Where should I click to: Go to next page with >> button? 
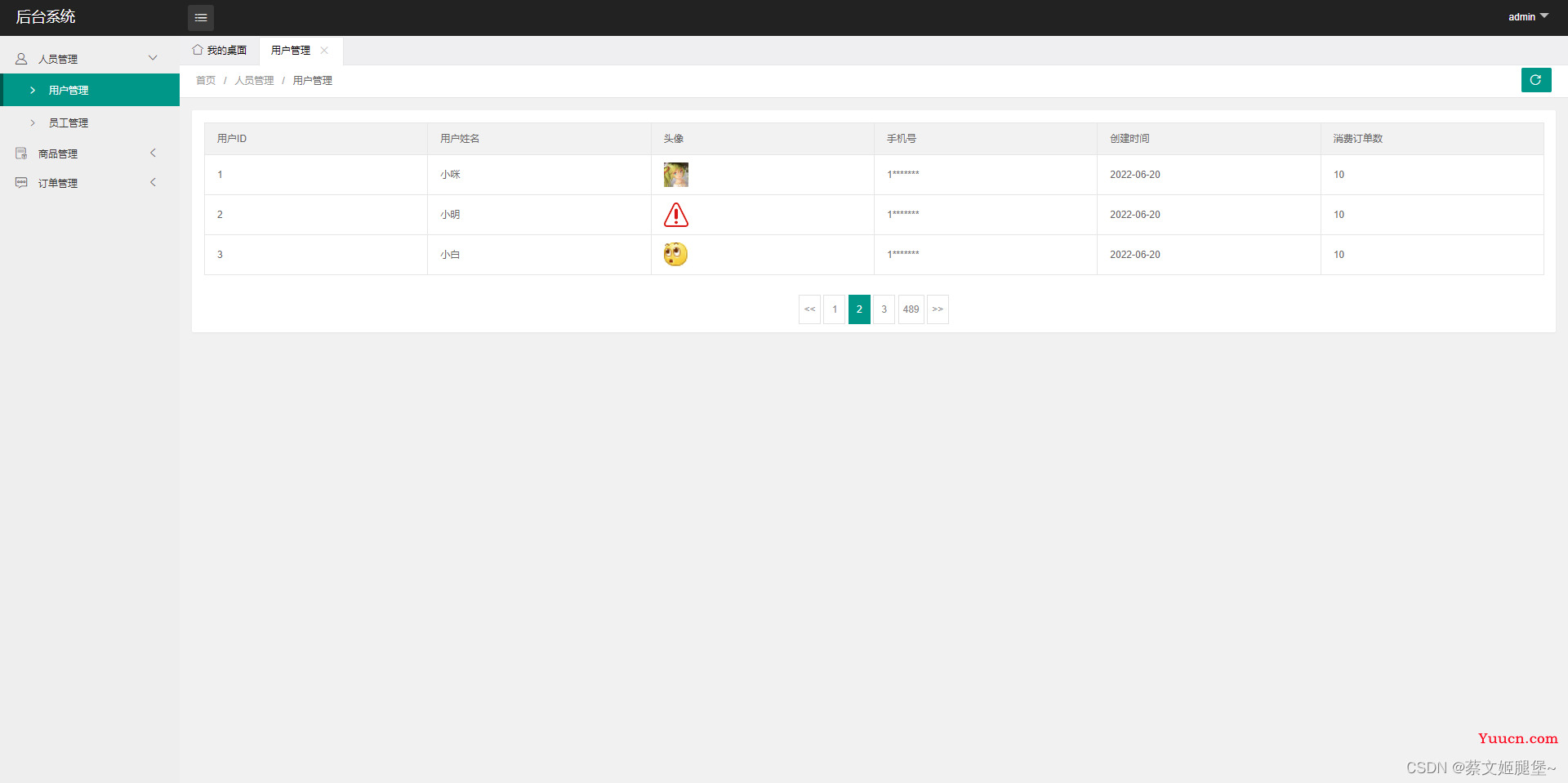[938, 309]
